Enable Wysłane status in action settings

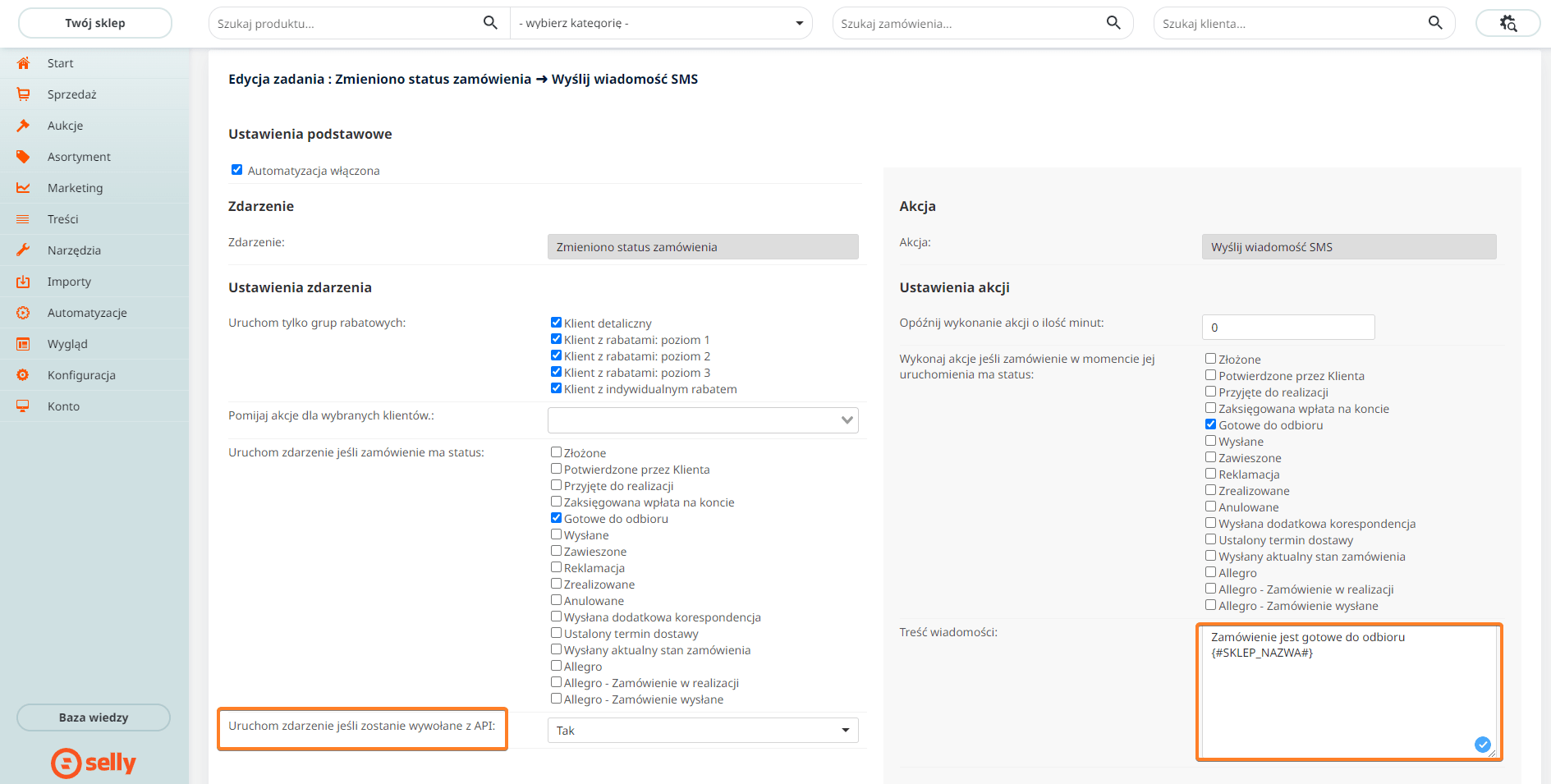tap(1210, 441)
